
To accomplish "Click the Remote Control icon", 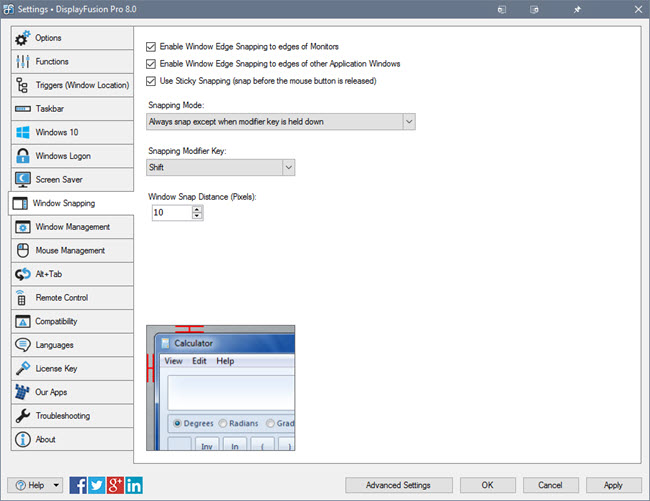I will tap(21, 298).
